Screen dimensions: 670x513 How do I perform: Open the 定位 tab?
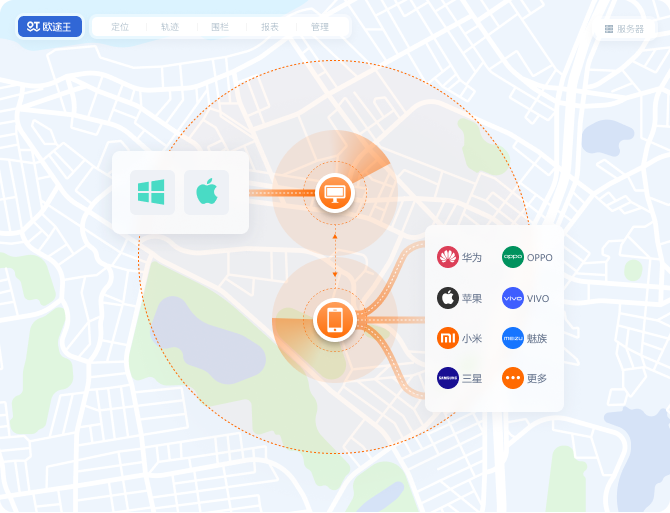(x=120, y=27)
